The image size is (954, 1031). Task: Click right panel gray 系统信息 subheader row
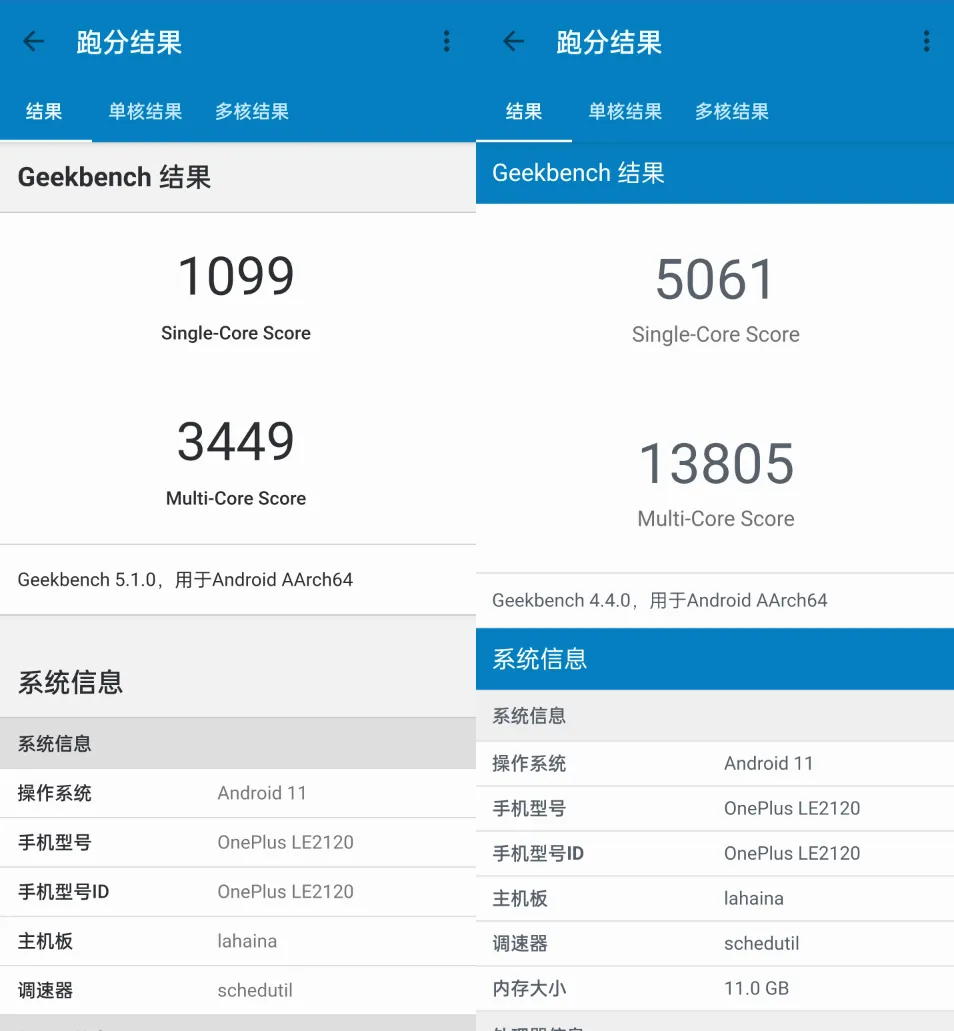point(715,715)
